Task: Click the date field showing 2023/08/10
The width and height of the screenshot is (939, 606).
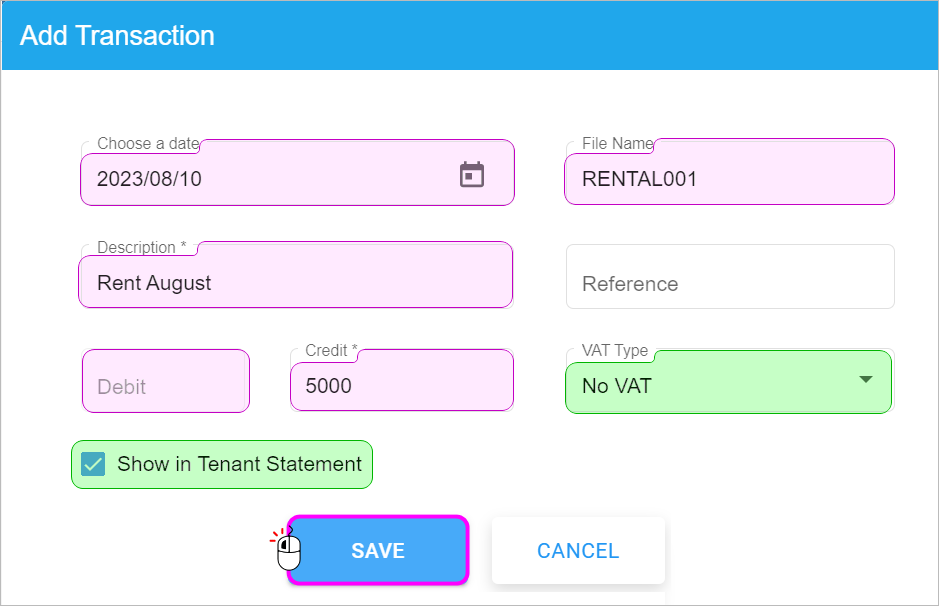Action: [260, 179]
